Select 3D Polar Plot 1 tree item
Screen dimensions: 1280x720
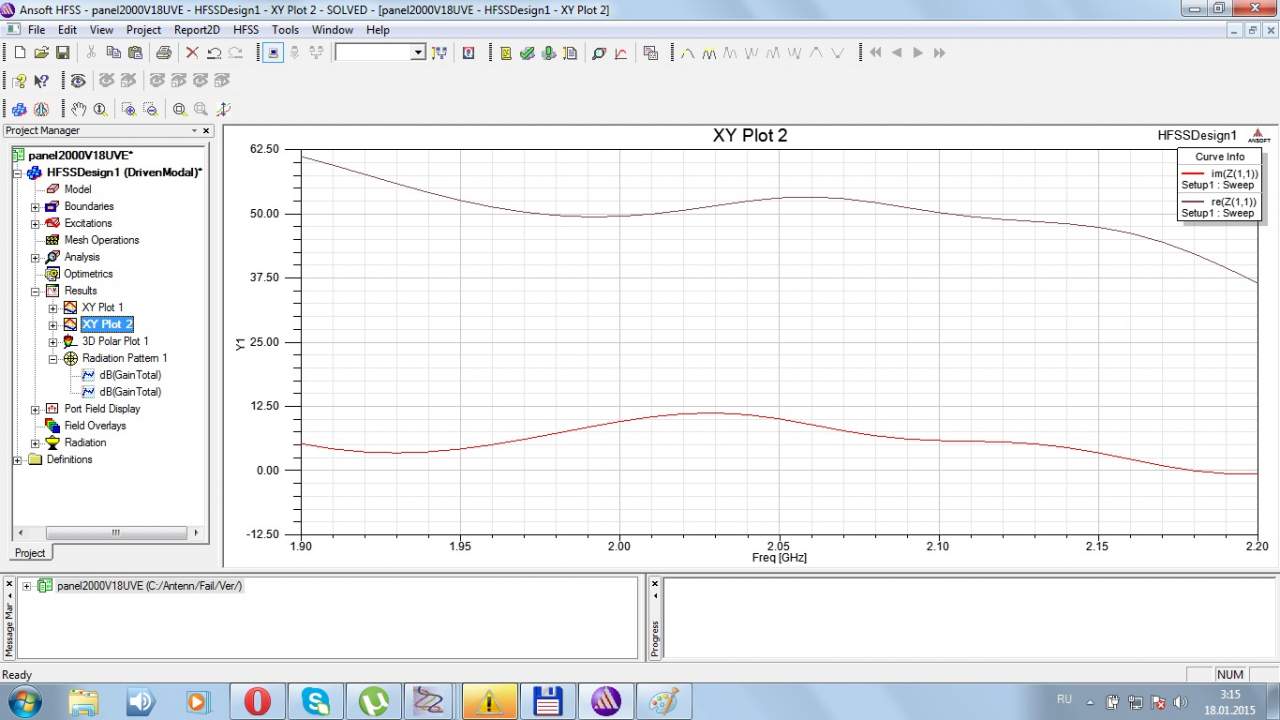tap(115, 341)
